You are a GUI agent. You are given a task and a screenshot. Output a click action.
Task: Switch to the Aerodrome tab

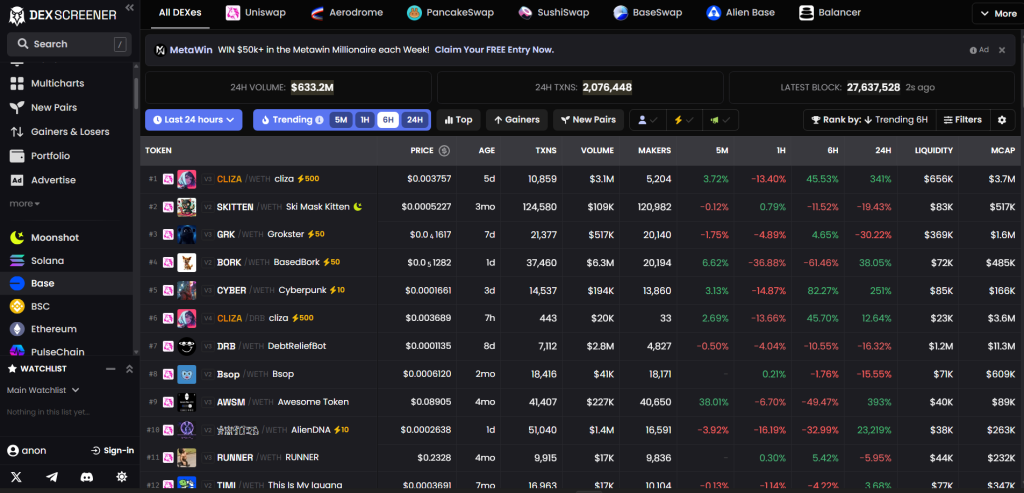click(347, 12)
